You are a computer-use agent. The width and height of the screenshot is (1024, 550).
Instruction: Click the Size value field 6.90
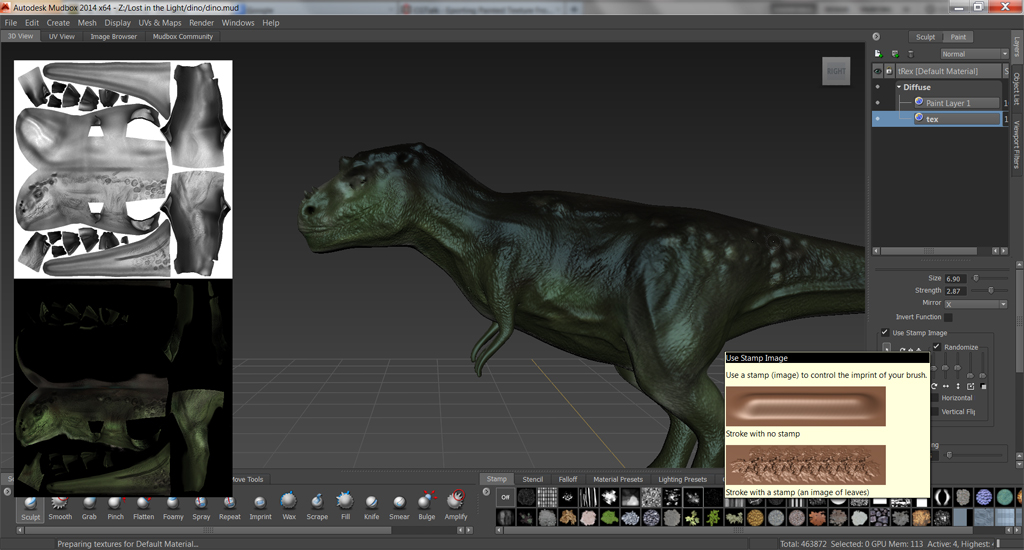(955, 279)
